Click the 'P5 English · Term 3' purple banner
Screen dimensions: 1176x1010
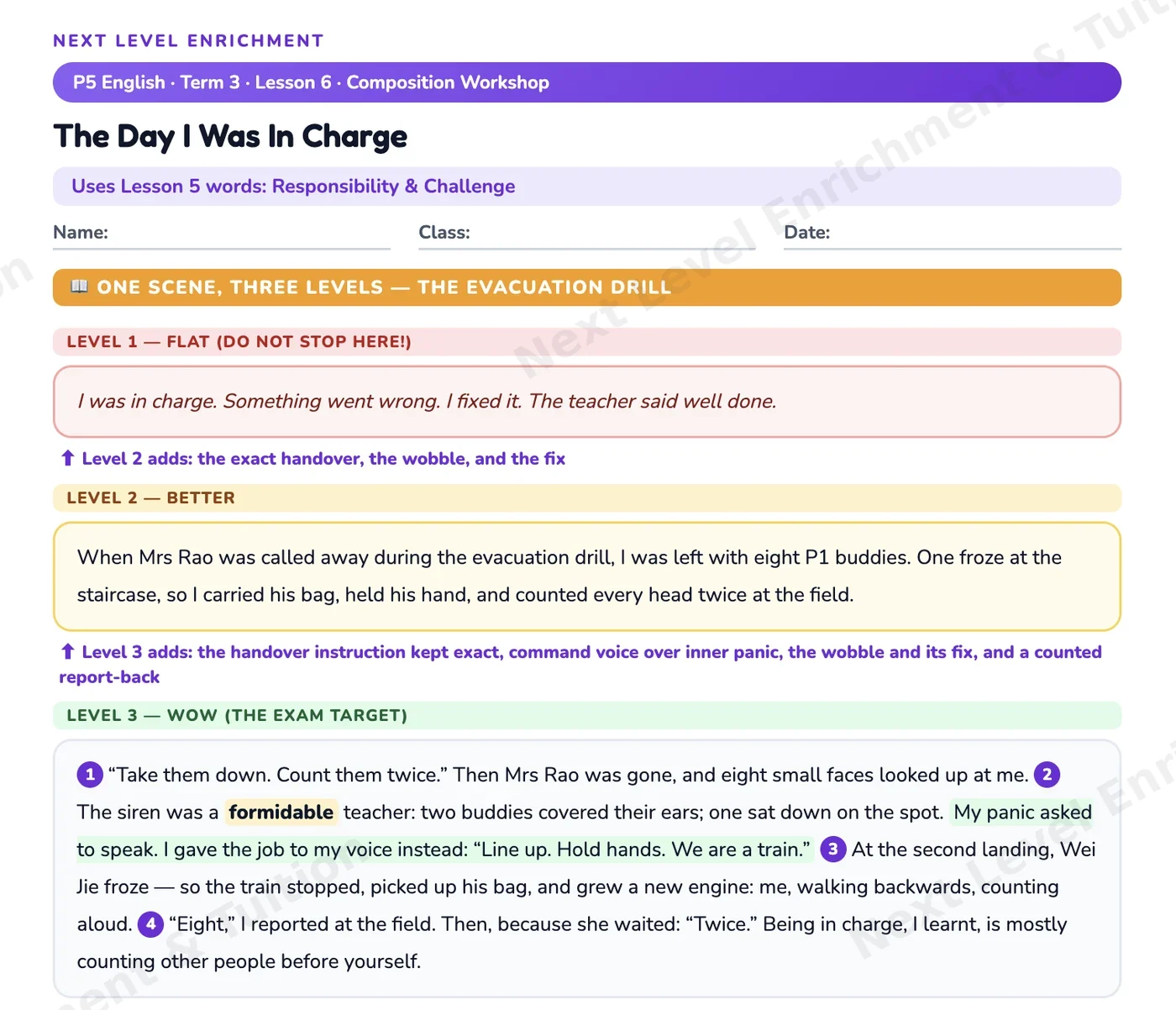point(587,82)
